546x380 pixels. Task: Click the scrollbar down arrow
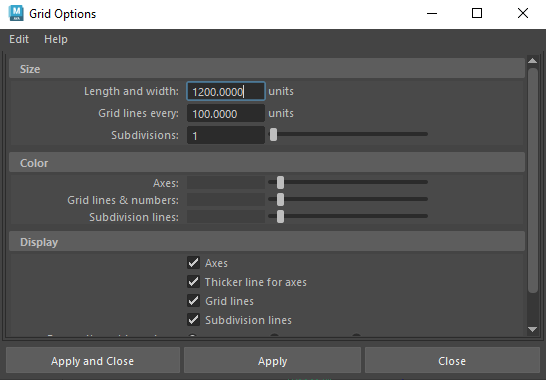[532, 329]
